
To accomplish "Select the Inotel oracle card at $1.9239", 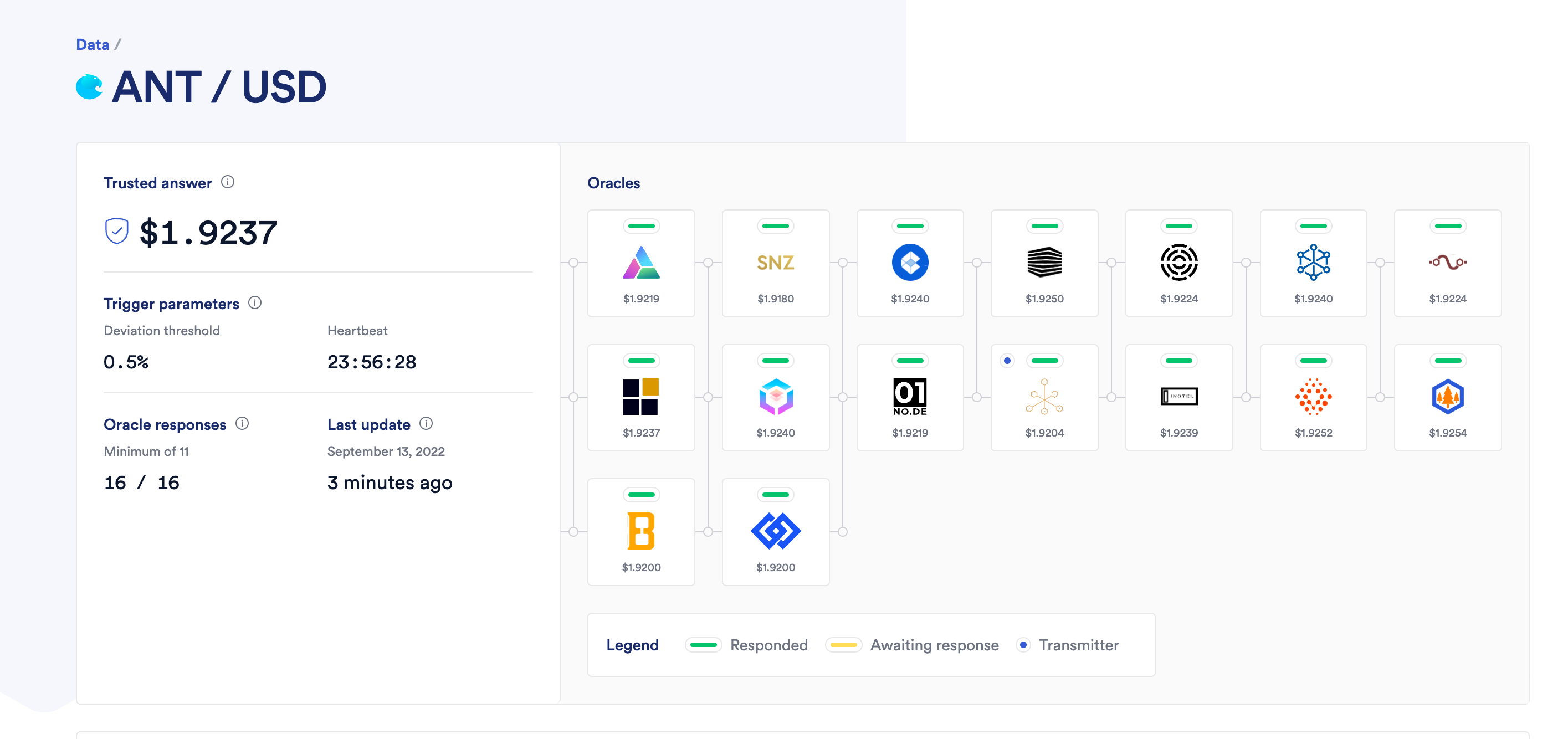I will [1178, 397].
